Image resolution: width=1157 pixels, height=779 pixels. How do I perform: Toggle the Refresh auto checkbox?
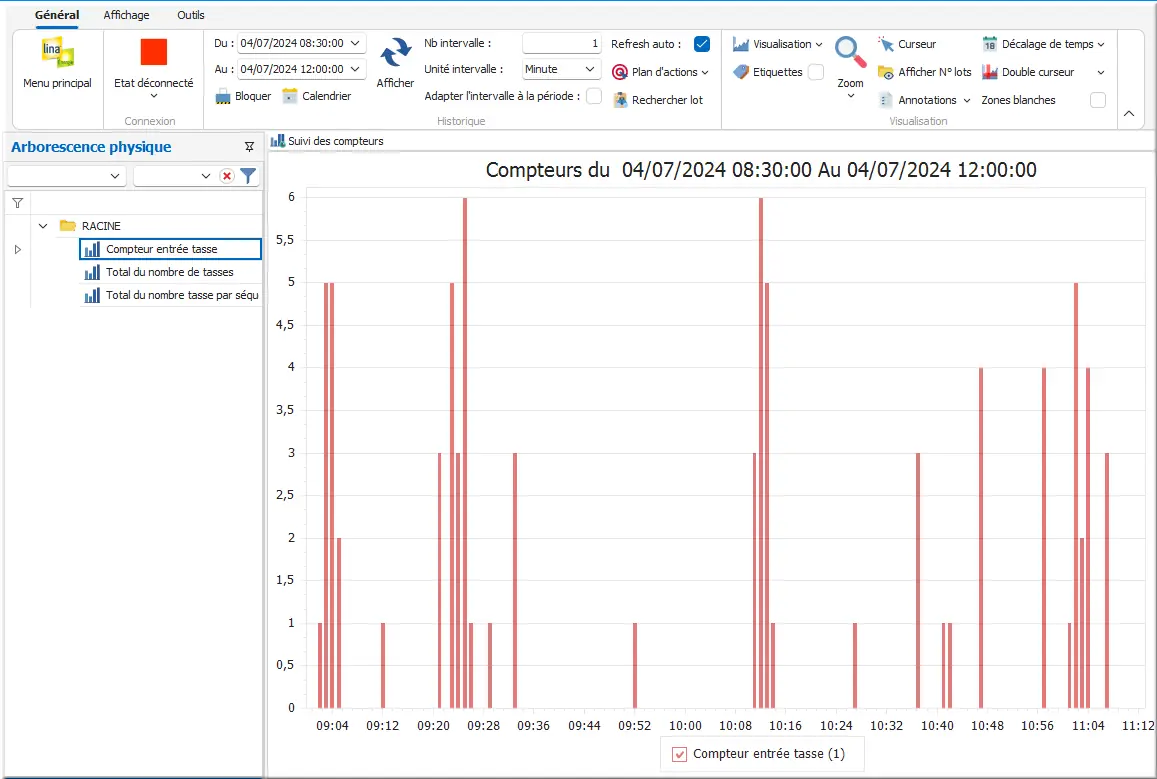pyautogui.click(x=702, y=44)
